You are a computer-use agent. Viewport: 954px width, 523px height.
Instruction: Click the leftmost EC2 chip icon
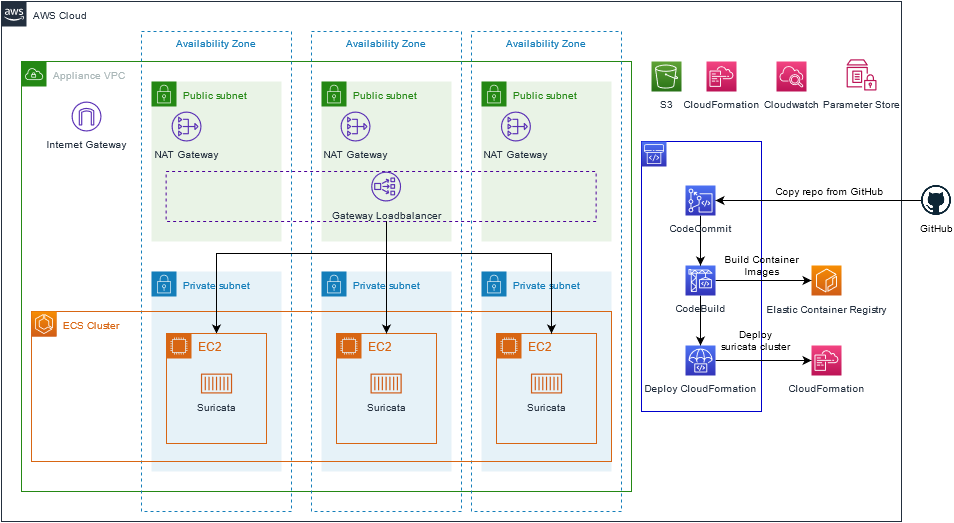coord(179,346)
